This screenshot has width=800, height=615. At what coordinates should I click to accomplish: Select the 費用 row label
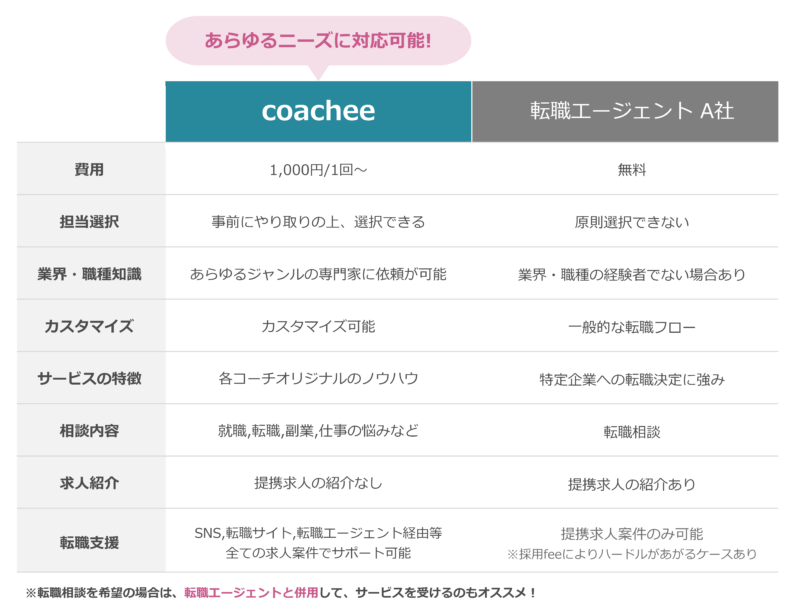89,169
